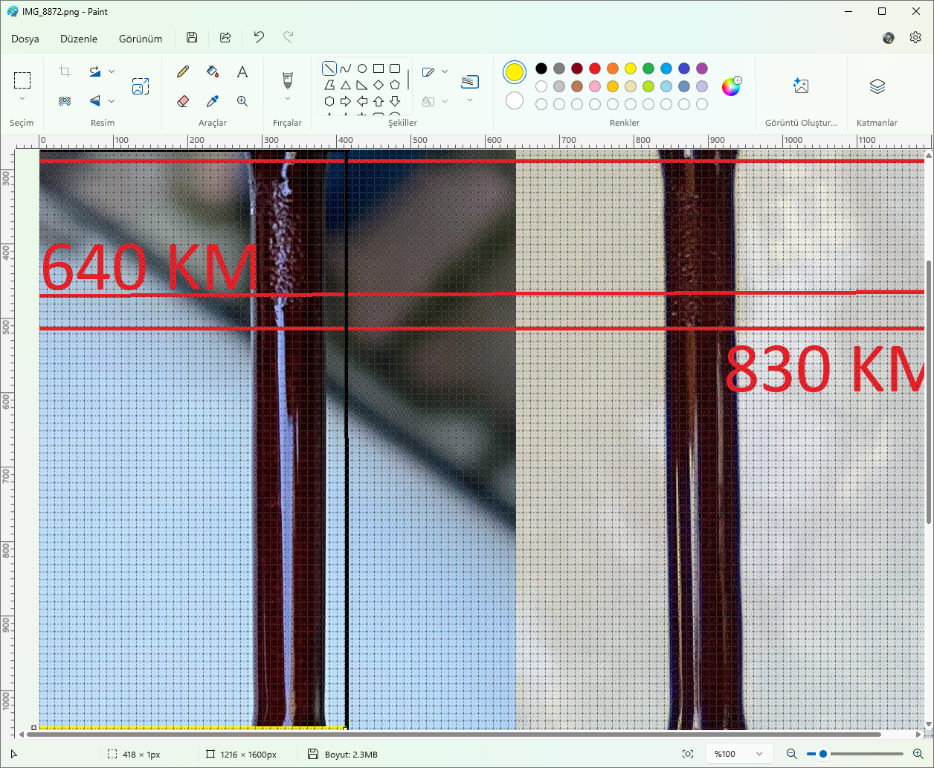Select Color 1 yellow swatch
The height and width of the screenshot is (768, 934).
point(514,73)
